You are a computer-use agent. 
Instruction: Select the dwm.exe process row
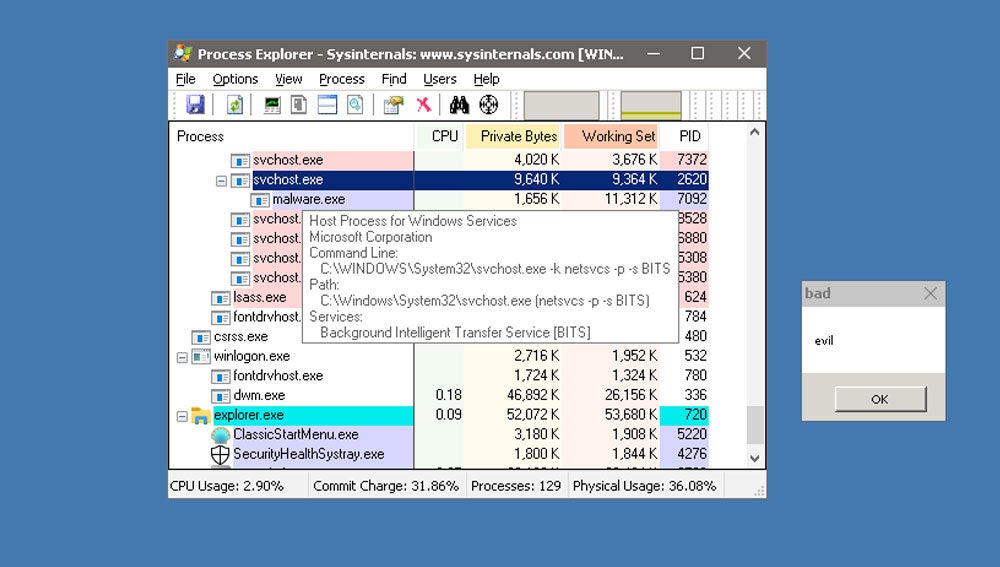click(439, 395)
